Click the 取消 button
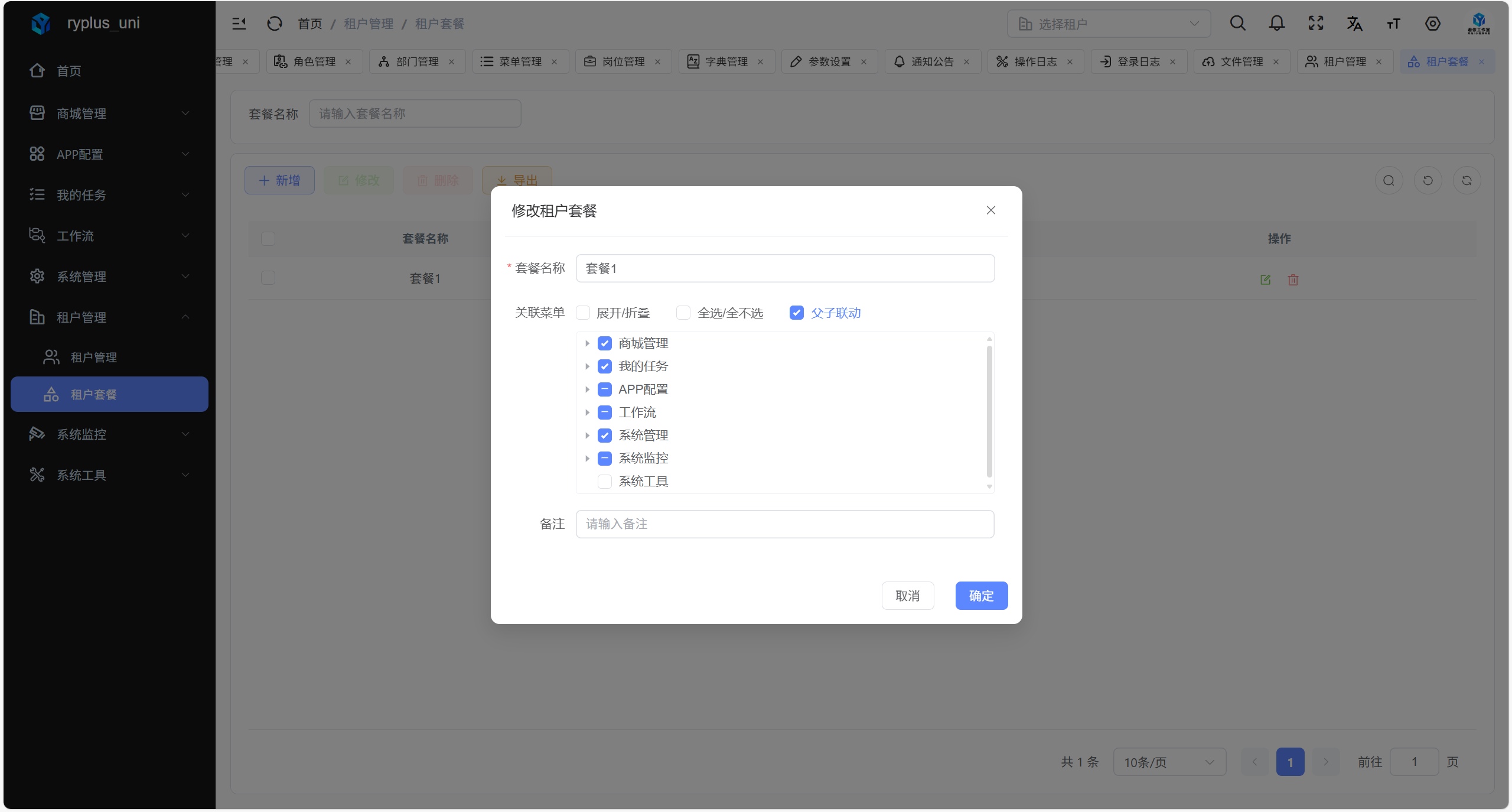This screenshot has width=1512, height=812. 907,596
